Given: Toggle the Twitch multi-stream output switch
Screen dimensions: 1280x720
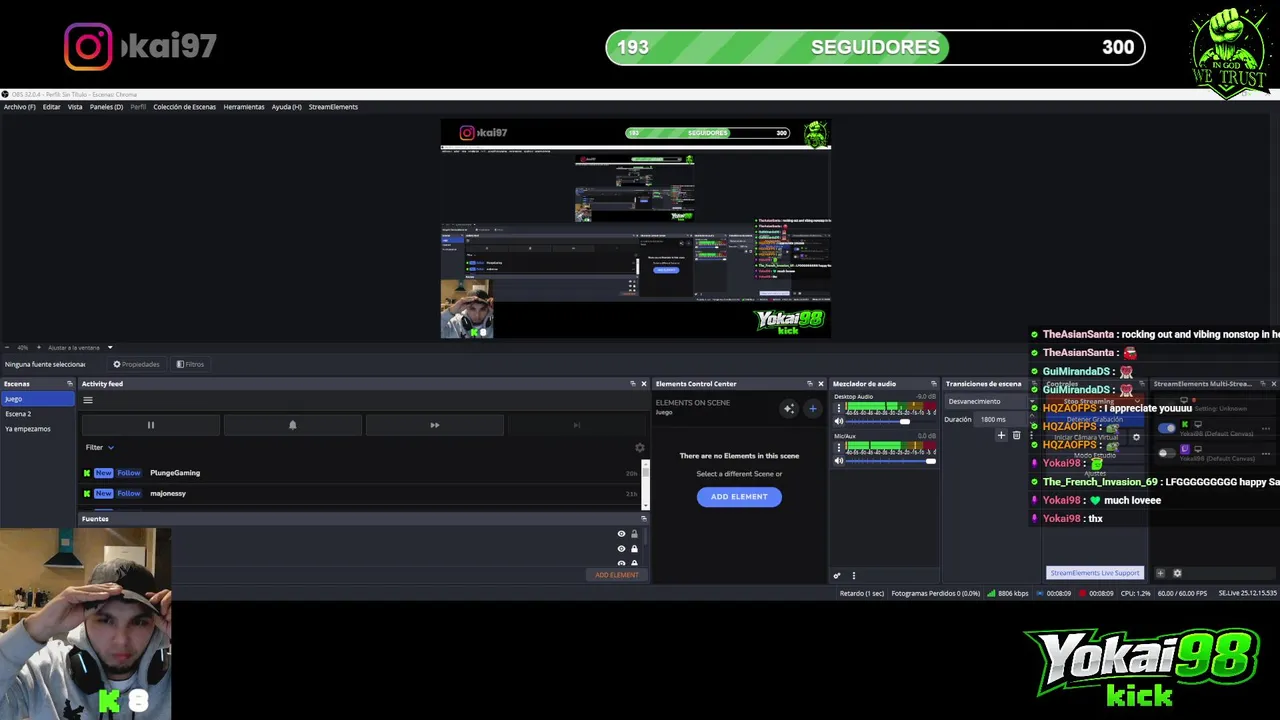Looking at the screenshot, I should pos(1166,453).
